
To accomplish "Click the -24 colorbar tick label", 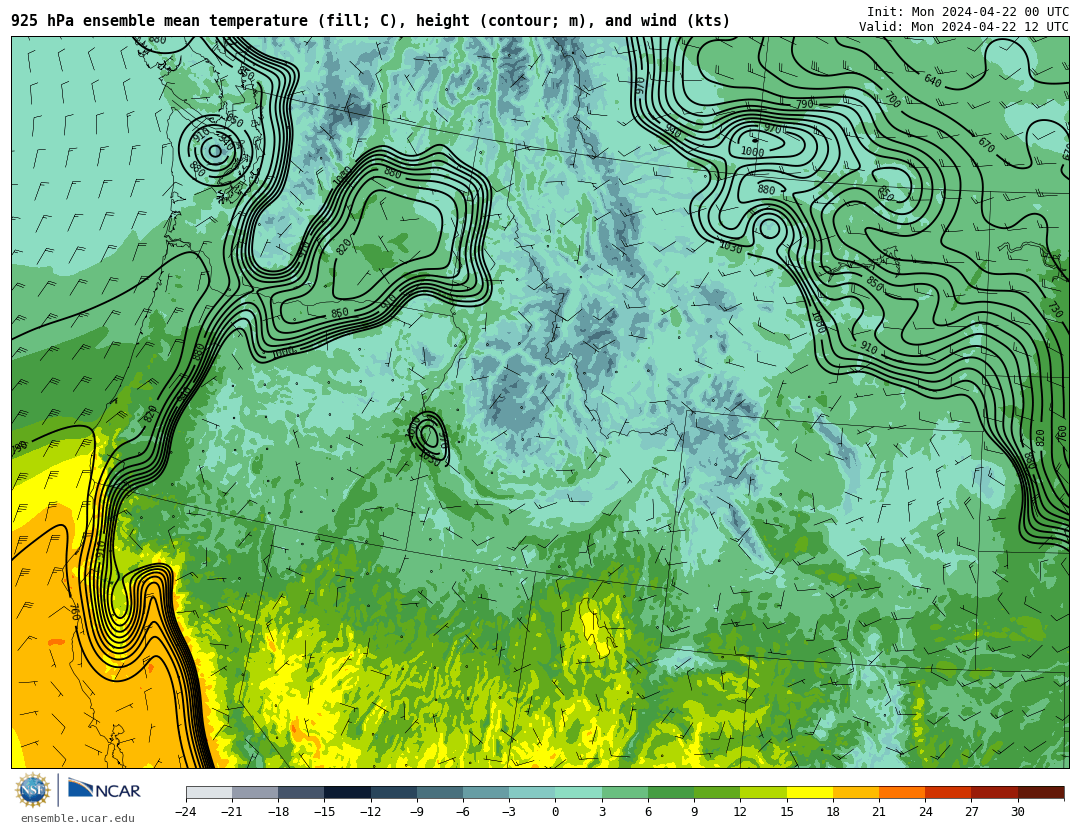I will pos(186,812).
